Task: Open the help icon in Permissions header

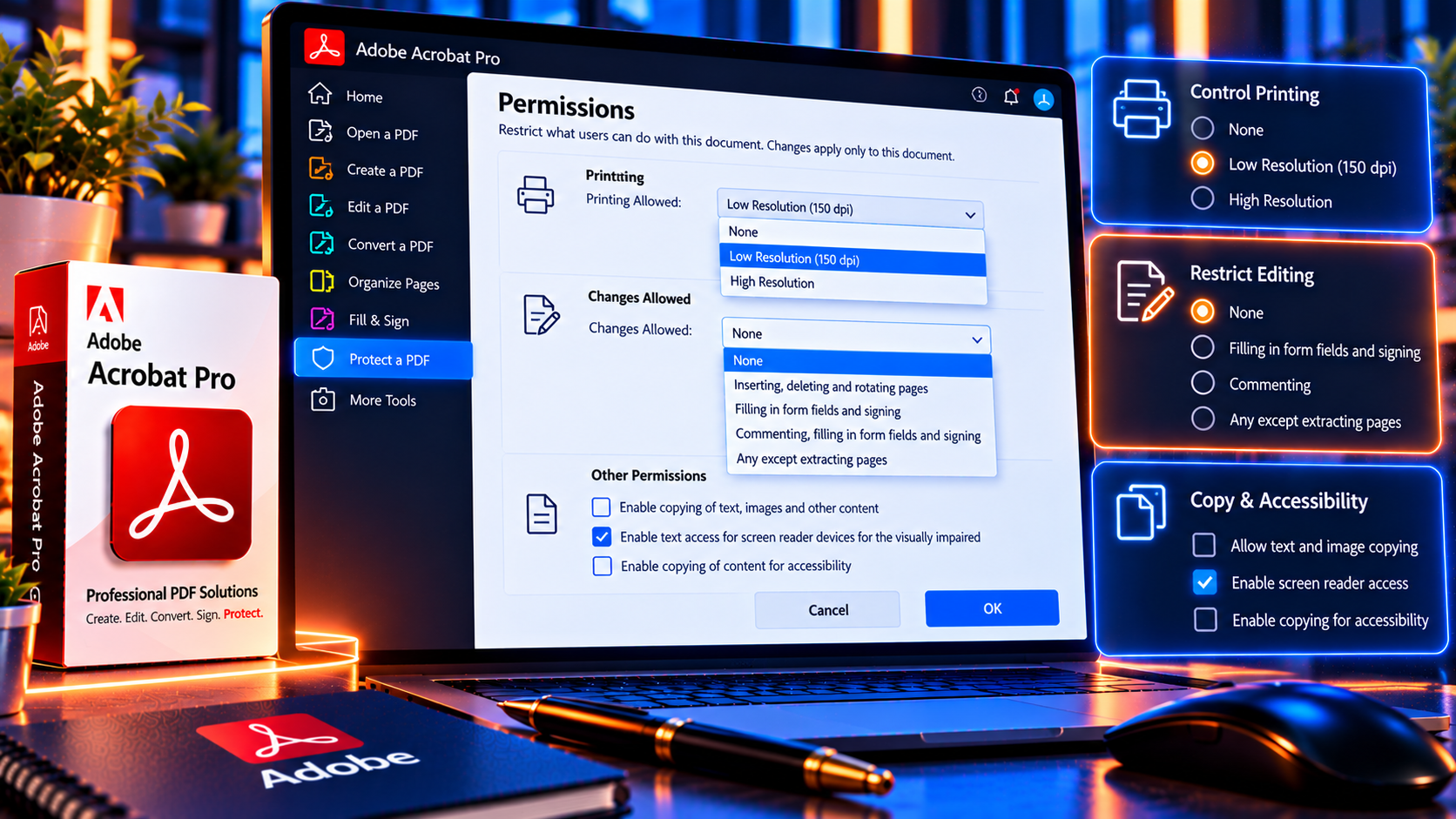Action: pos(980,95)
